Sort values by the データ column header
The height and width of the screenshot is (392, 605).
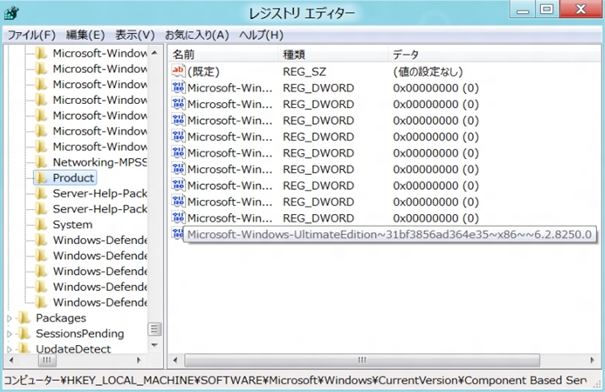494,54
